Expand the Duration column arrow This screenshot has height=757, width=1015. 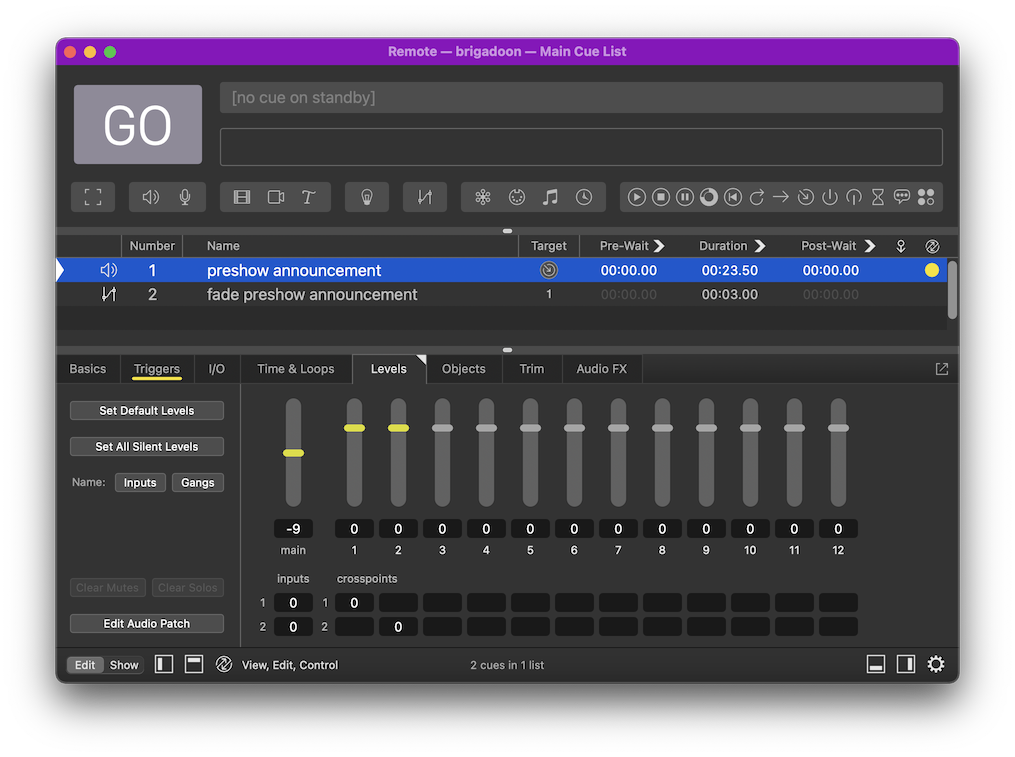[x=760, y=246]
